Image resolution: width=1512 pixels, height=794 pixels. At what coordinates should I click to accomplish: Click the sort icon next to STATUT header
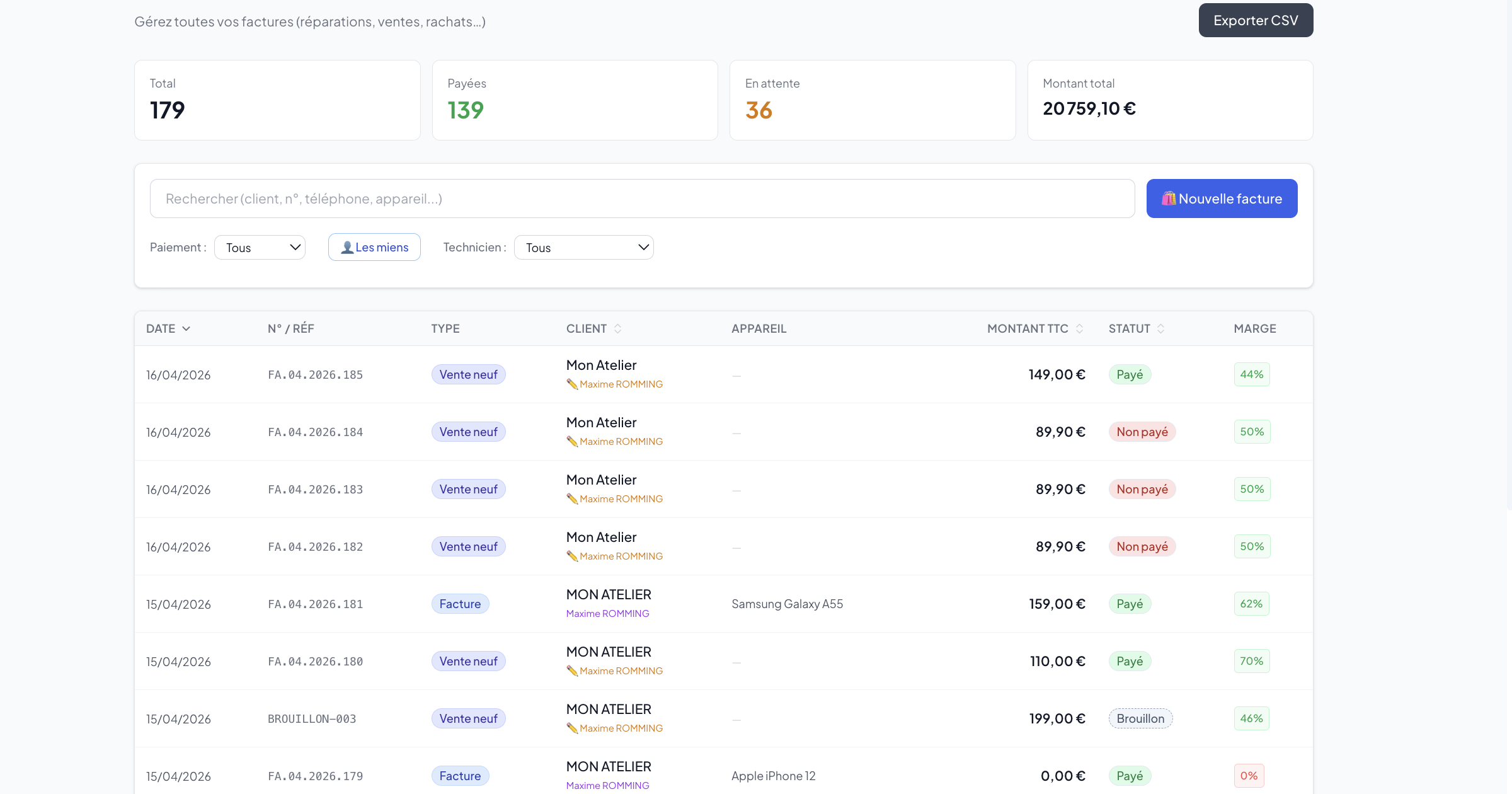pos(1160,328)
